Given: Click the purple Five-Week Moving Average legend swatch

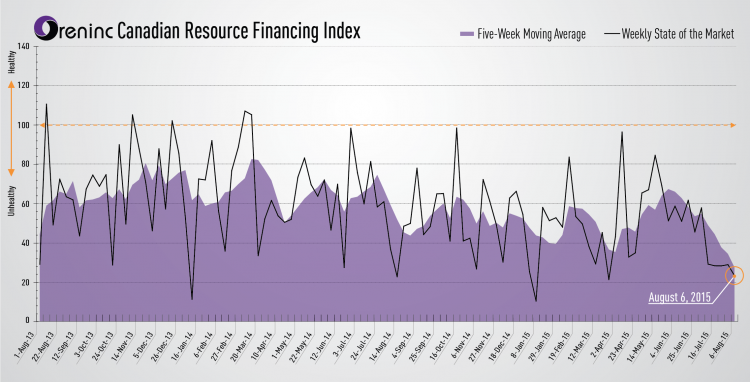Looking at the screenshot, I should point(466,34).
